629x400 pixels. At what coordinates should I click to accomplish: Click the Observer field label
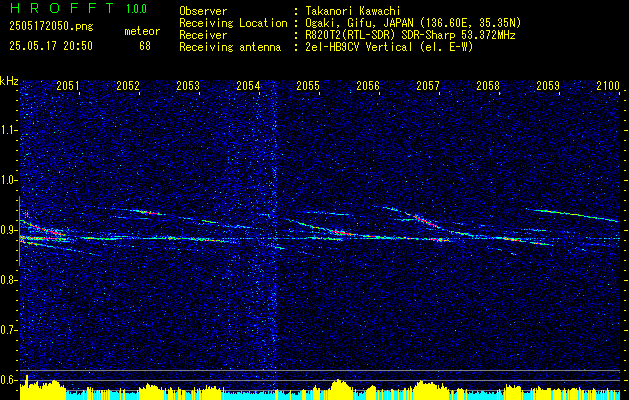click(203, 11)
